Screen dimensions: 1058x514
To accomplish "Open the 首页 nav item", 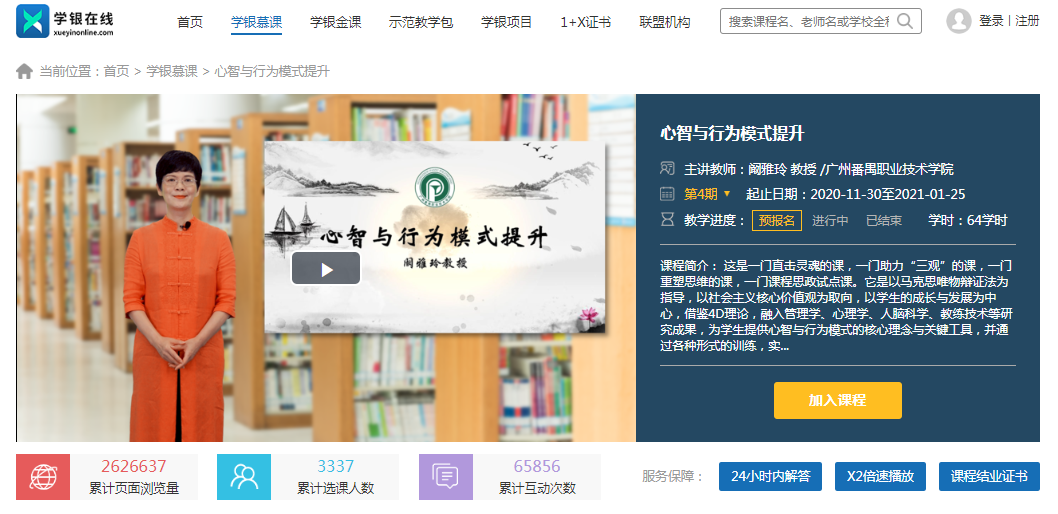I will click(x=190, y=22).
